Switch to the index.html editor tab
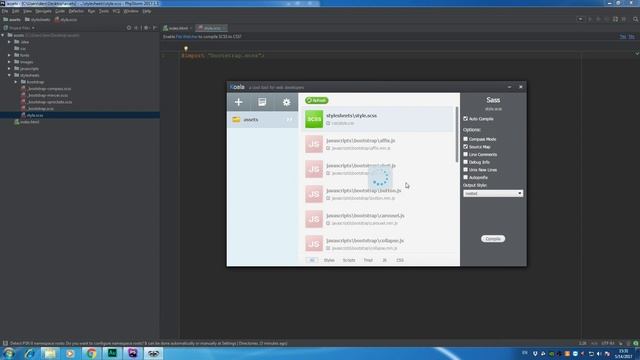640x360 pixels. [178, 28]
